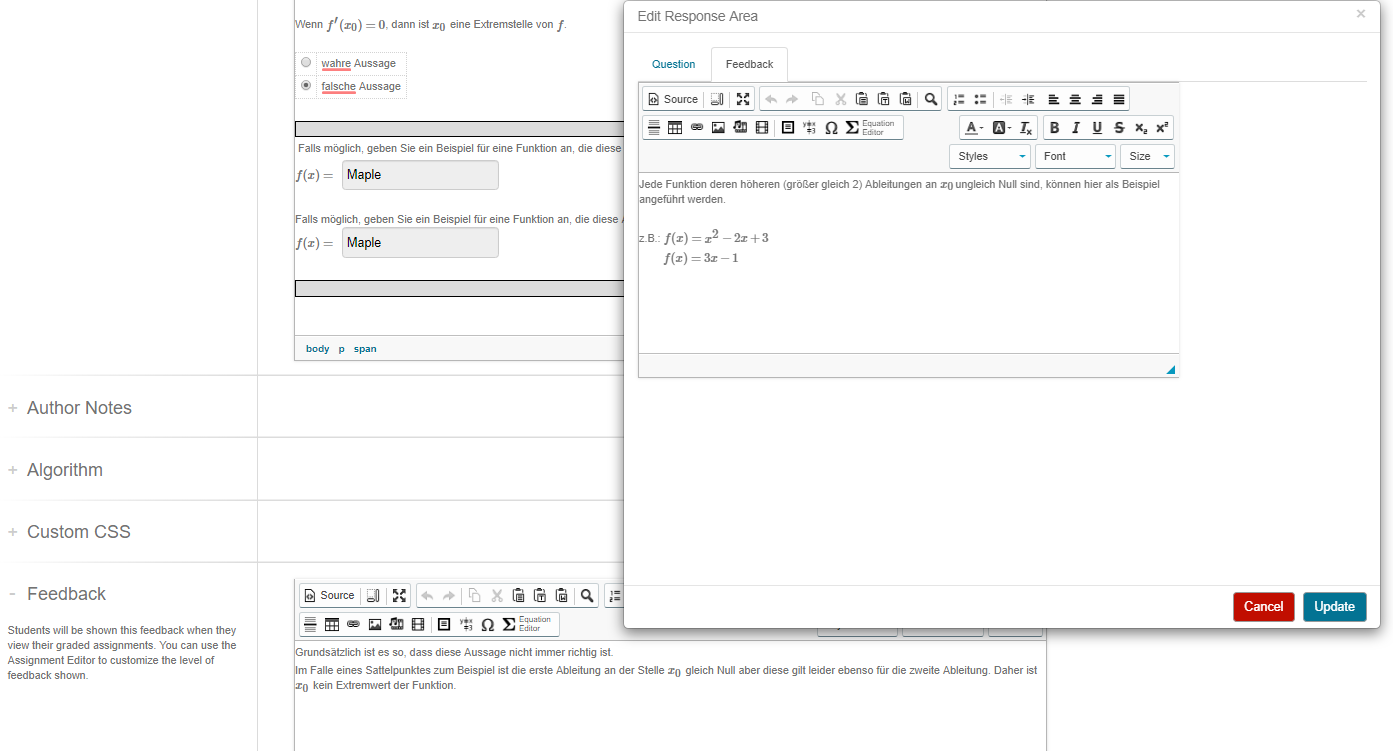Open the Styles dropdown
1393x751 pixels.
989,156
